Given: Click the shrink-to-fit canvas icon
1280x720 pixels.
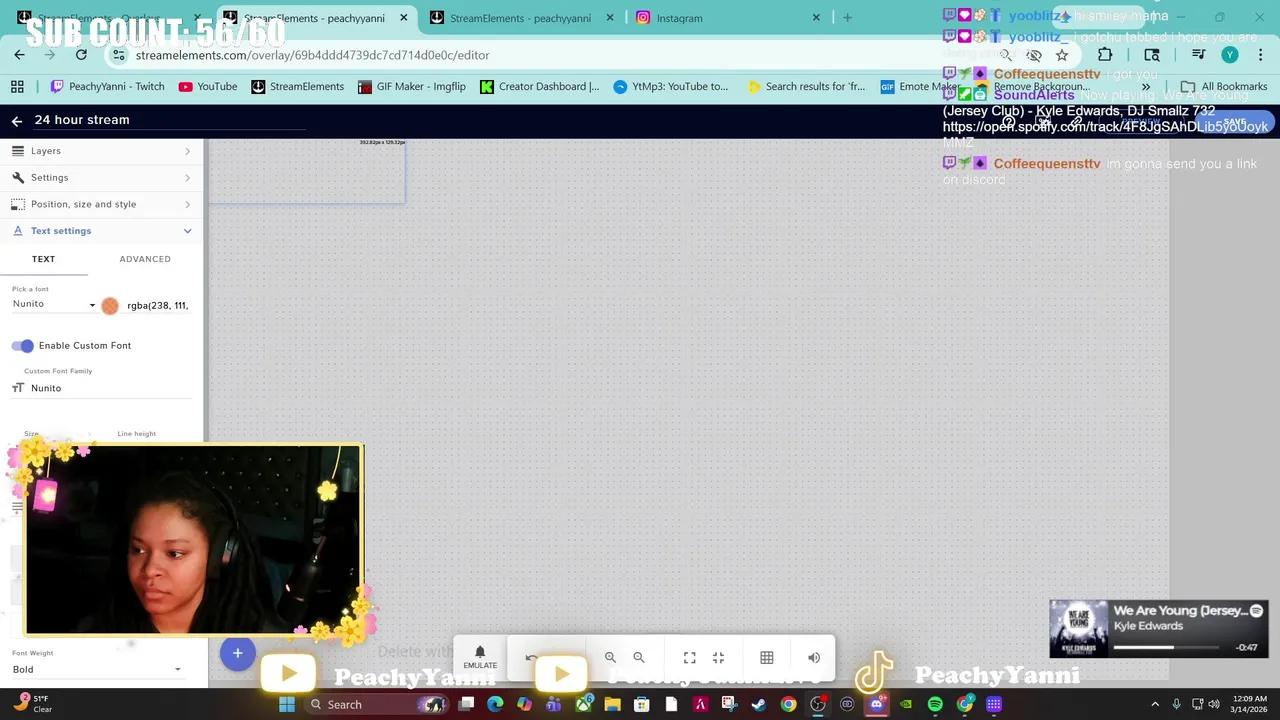Looking at the screenshot, I should click(x=718, y=658).
